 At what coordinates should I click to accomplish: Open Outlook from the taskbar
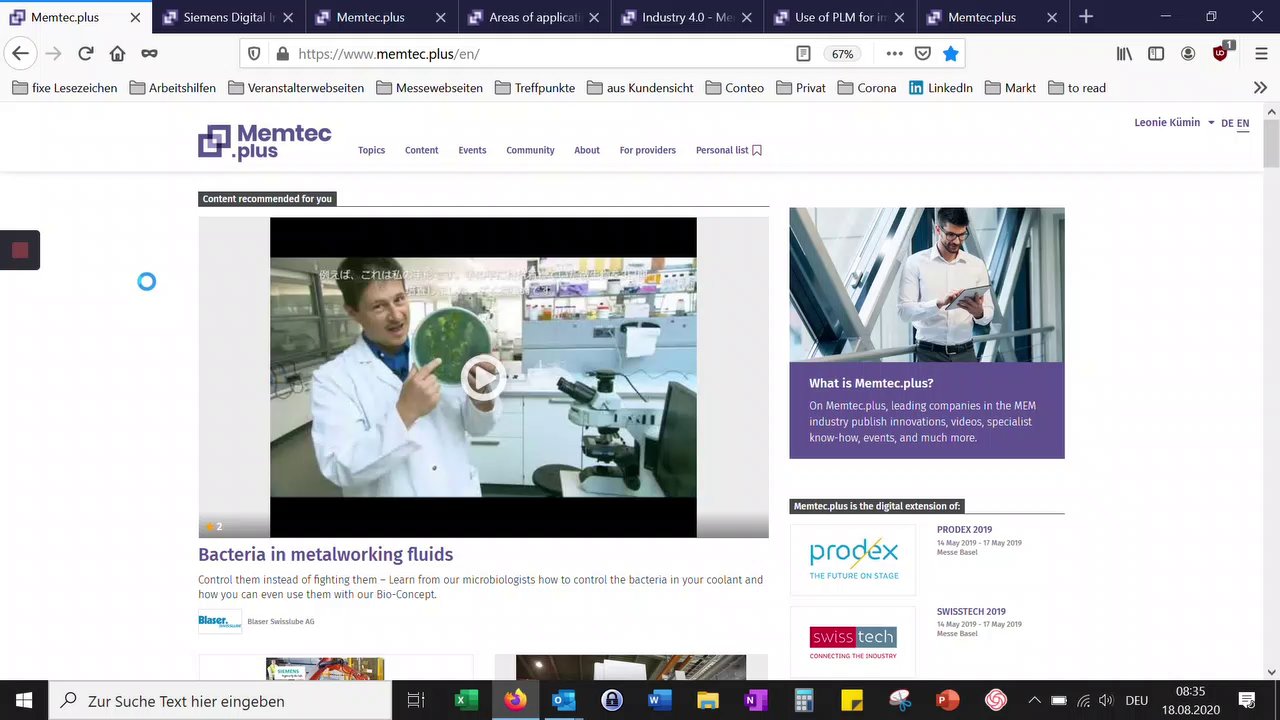click(x=563, y=701)
